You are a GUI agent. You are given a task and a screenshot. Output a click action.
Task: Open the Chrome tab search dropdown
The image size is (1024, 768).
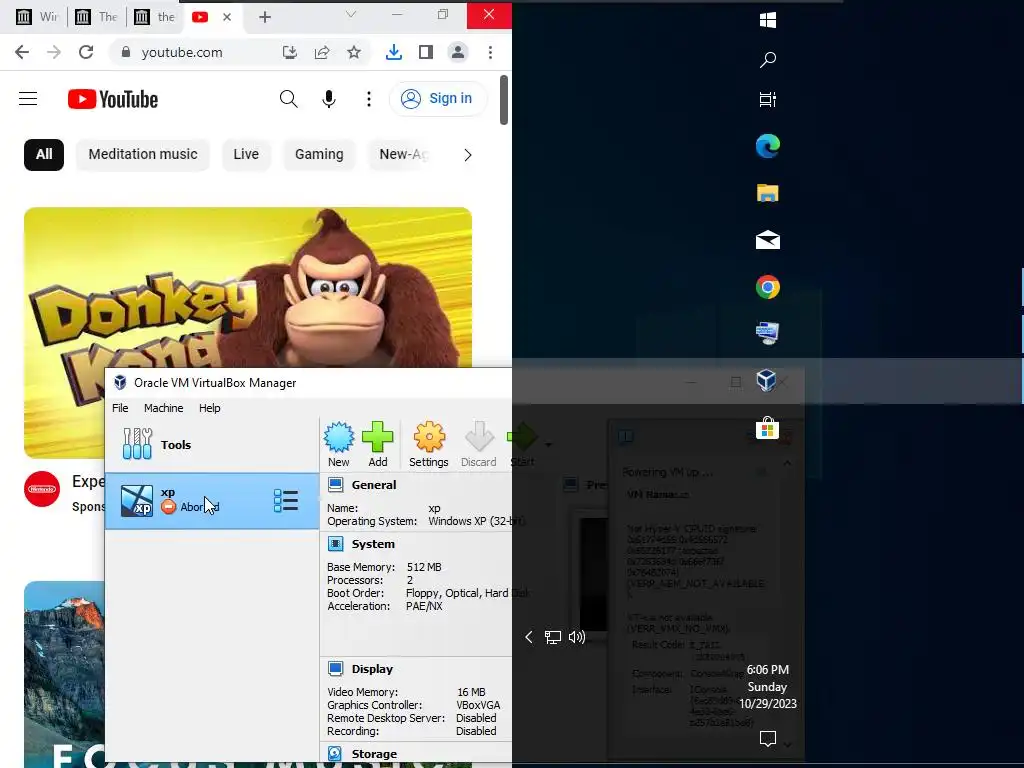click(x=351, y=14)
